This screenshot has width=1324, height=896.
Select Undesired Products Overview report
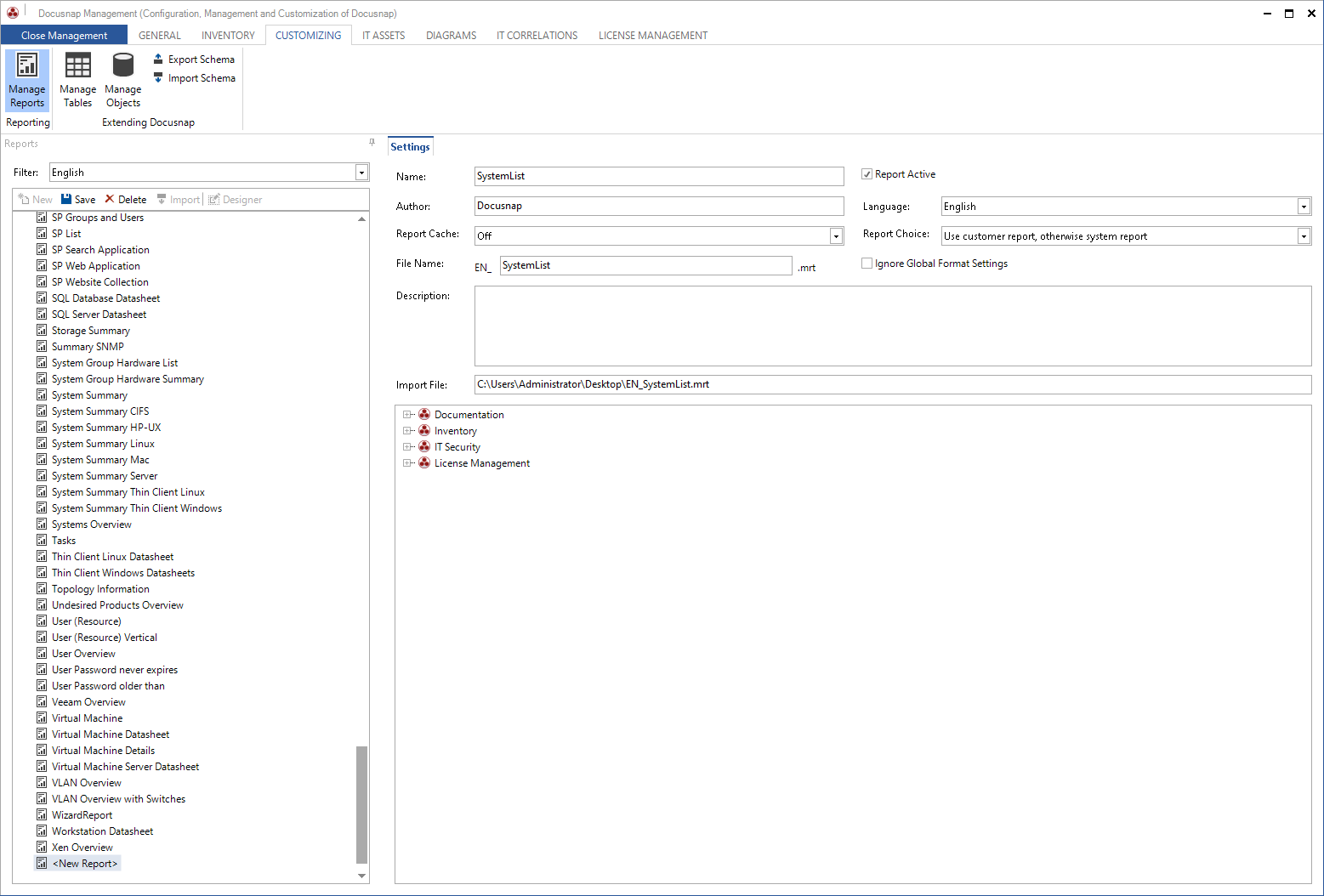[x=117, y=604]
